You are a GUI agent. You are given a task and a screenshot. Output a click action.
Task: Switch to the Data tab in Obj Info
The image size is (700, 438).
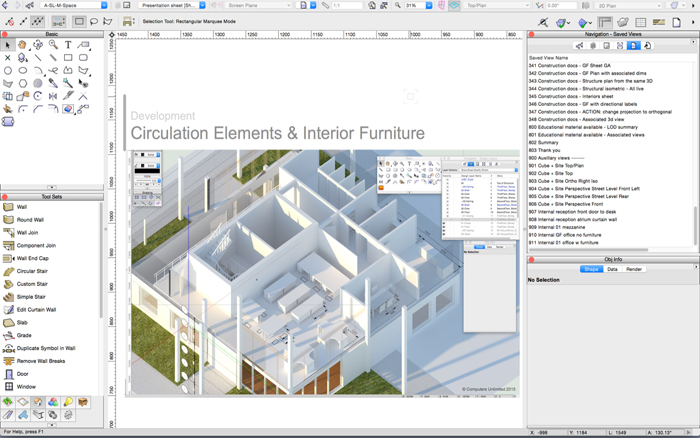(612, 269)
